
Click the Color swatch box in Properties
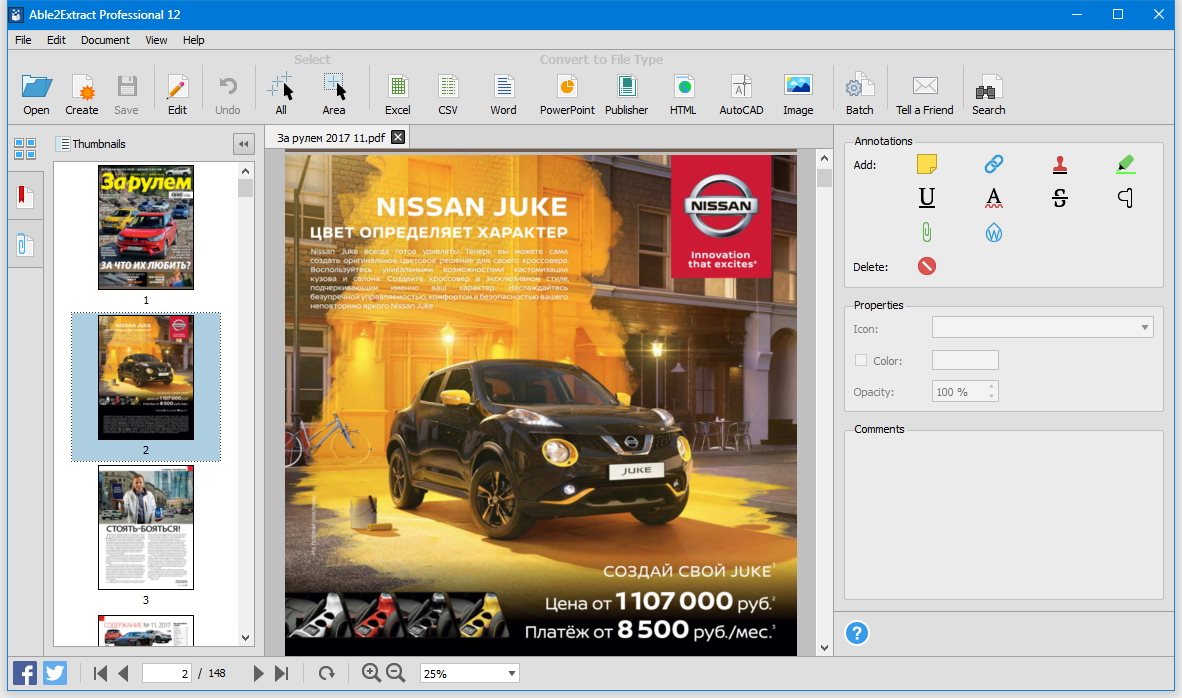965,361
